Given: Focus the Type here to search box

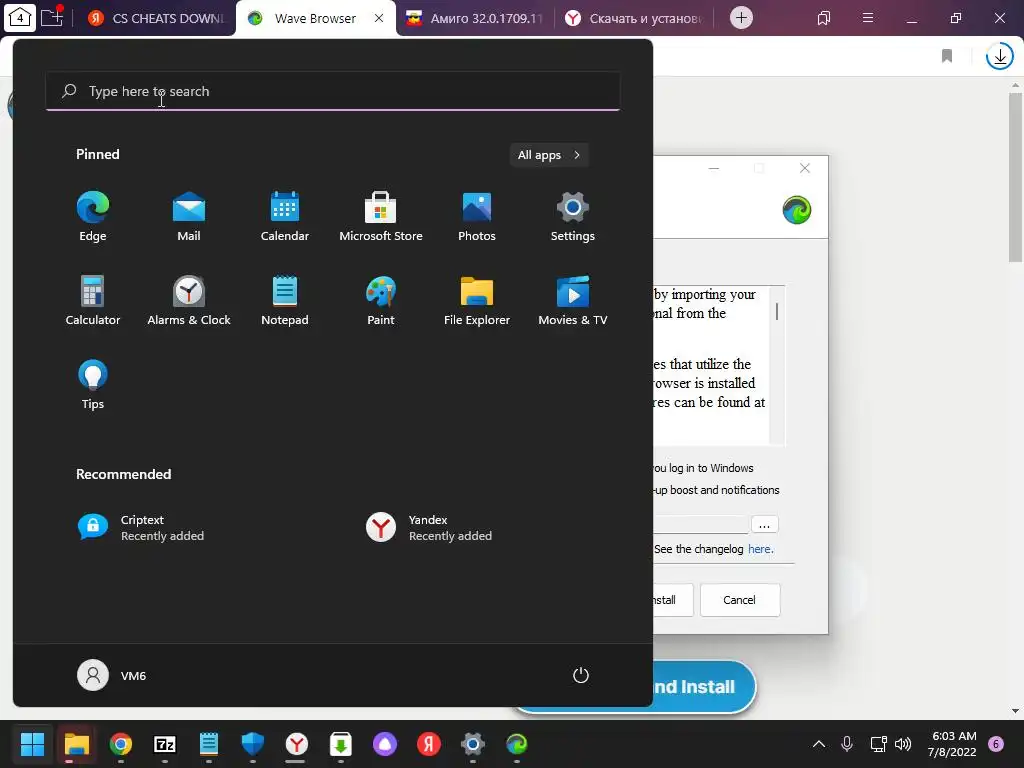Looking at the screenshot, I should [x=333, y=91].
